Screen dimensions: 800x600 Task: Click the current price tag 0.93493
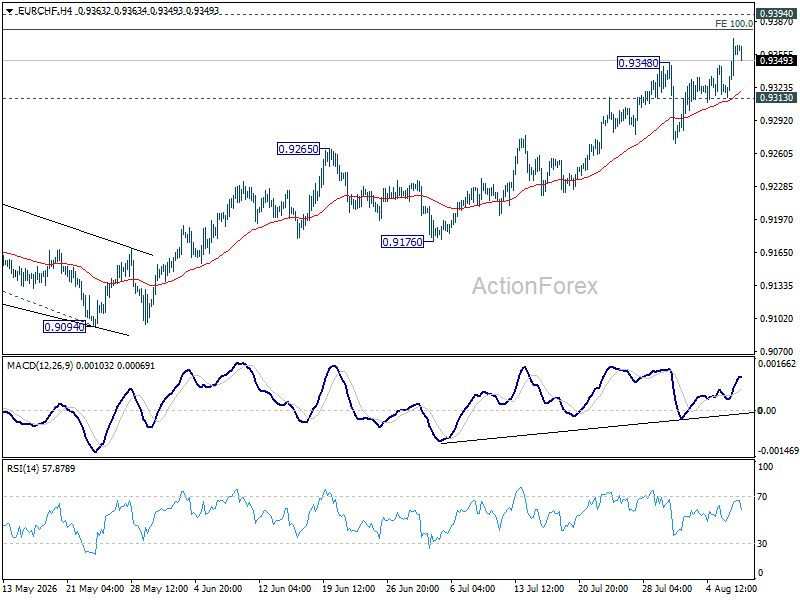click(776, 60)
